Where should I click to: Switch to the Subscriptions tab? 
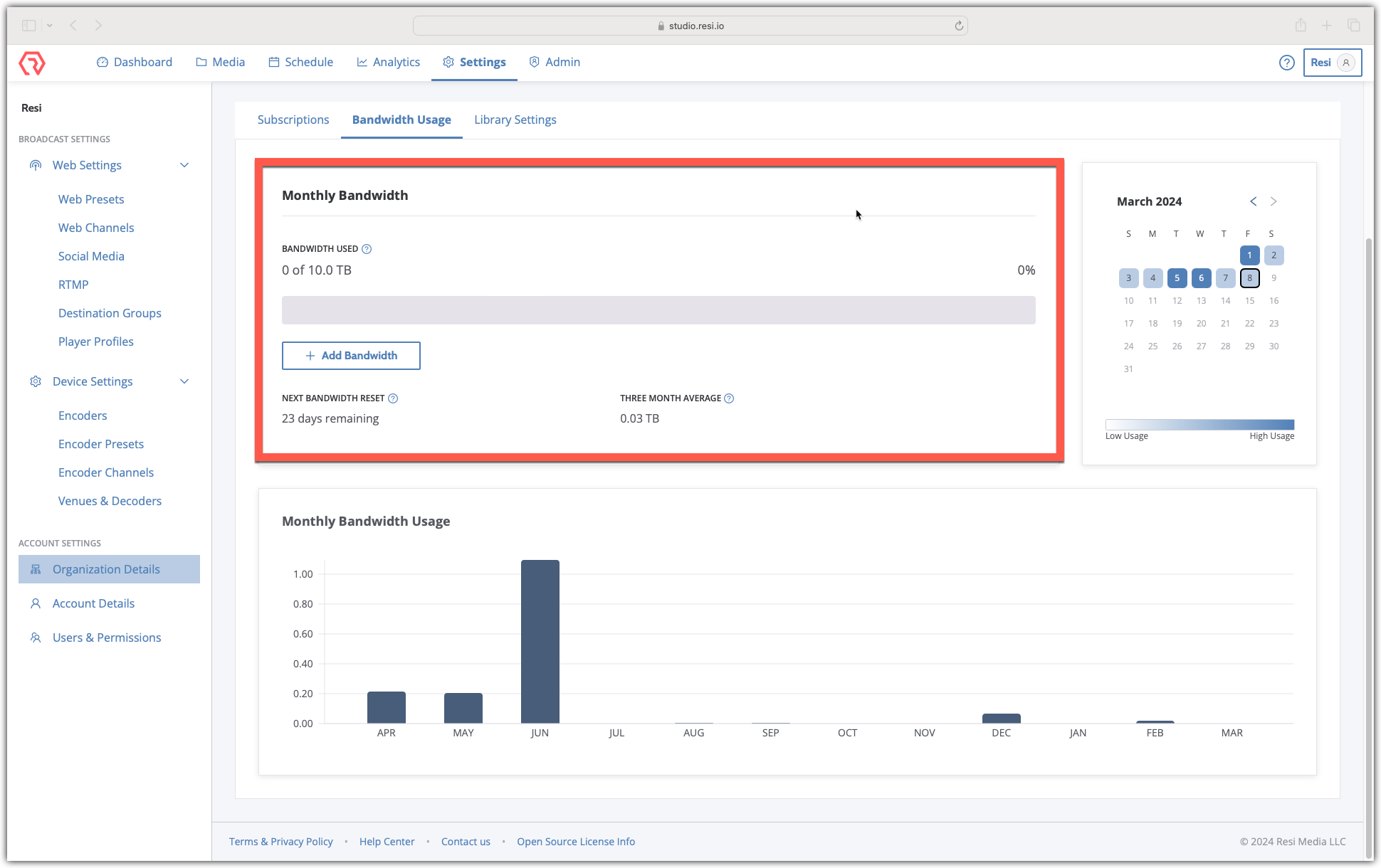[293, 120]
